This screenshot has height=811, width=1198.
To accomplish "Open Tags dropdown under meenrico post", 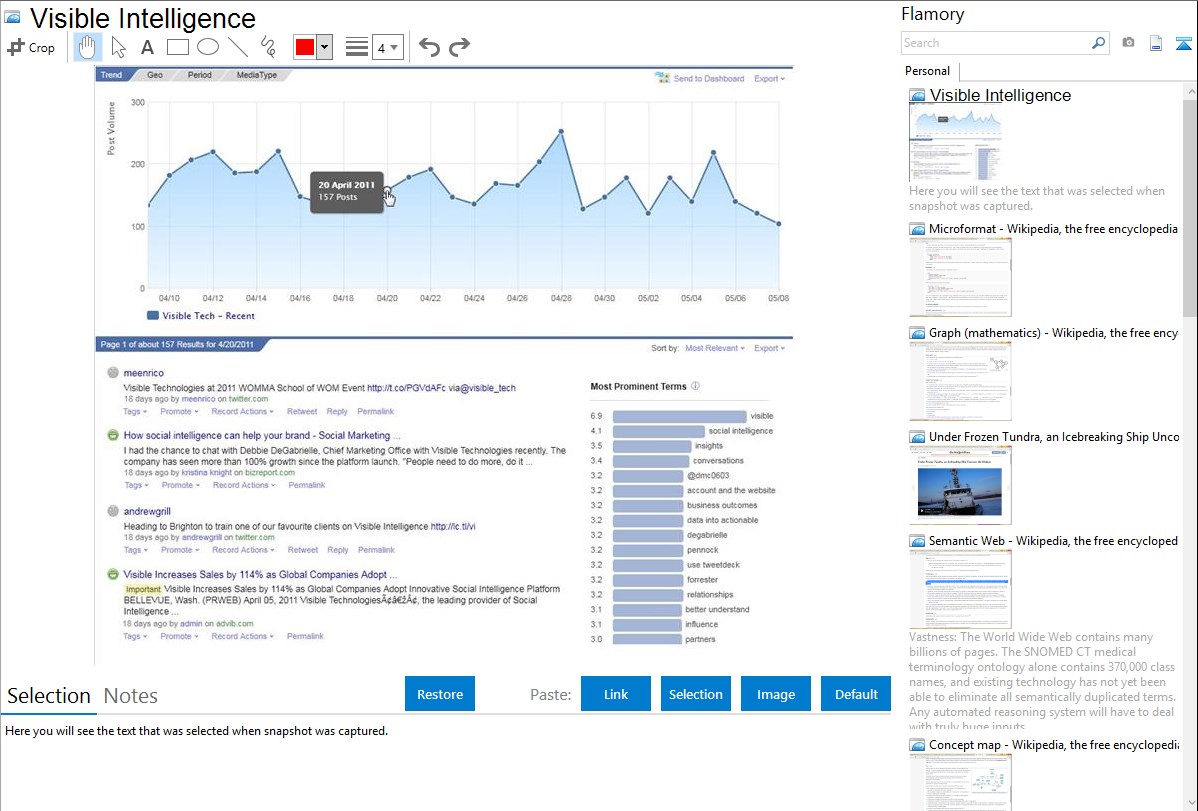I will tap(134, 411).
